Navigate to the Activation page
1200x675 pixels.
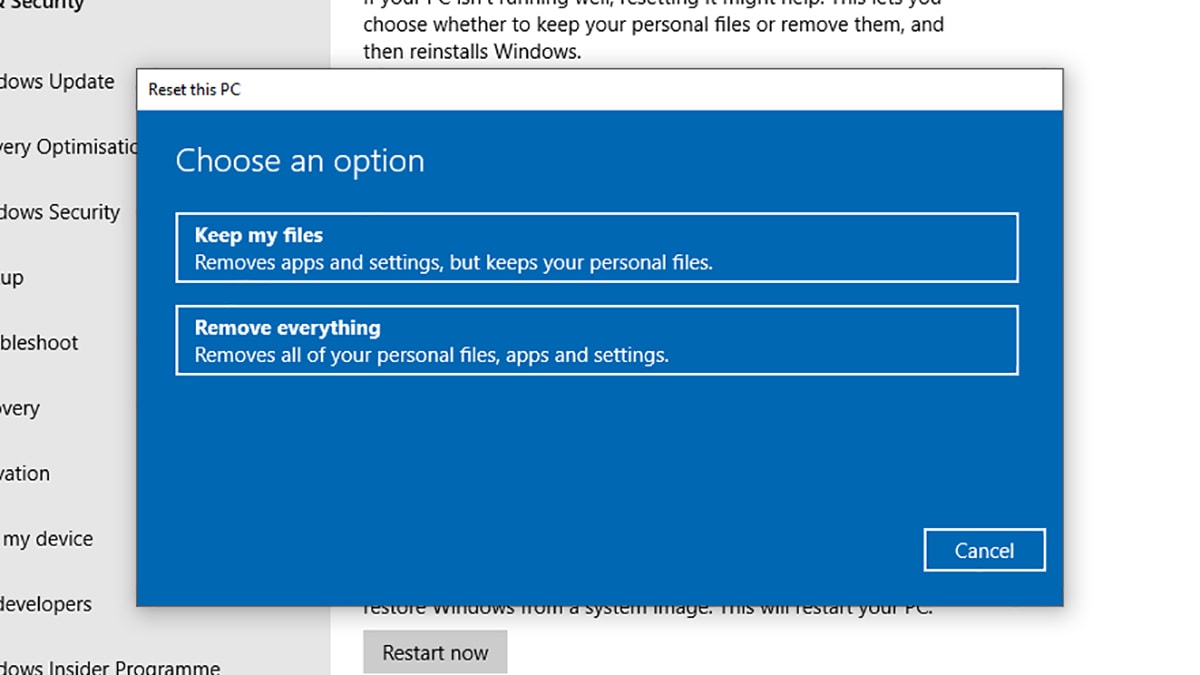[x=25, y=474]
